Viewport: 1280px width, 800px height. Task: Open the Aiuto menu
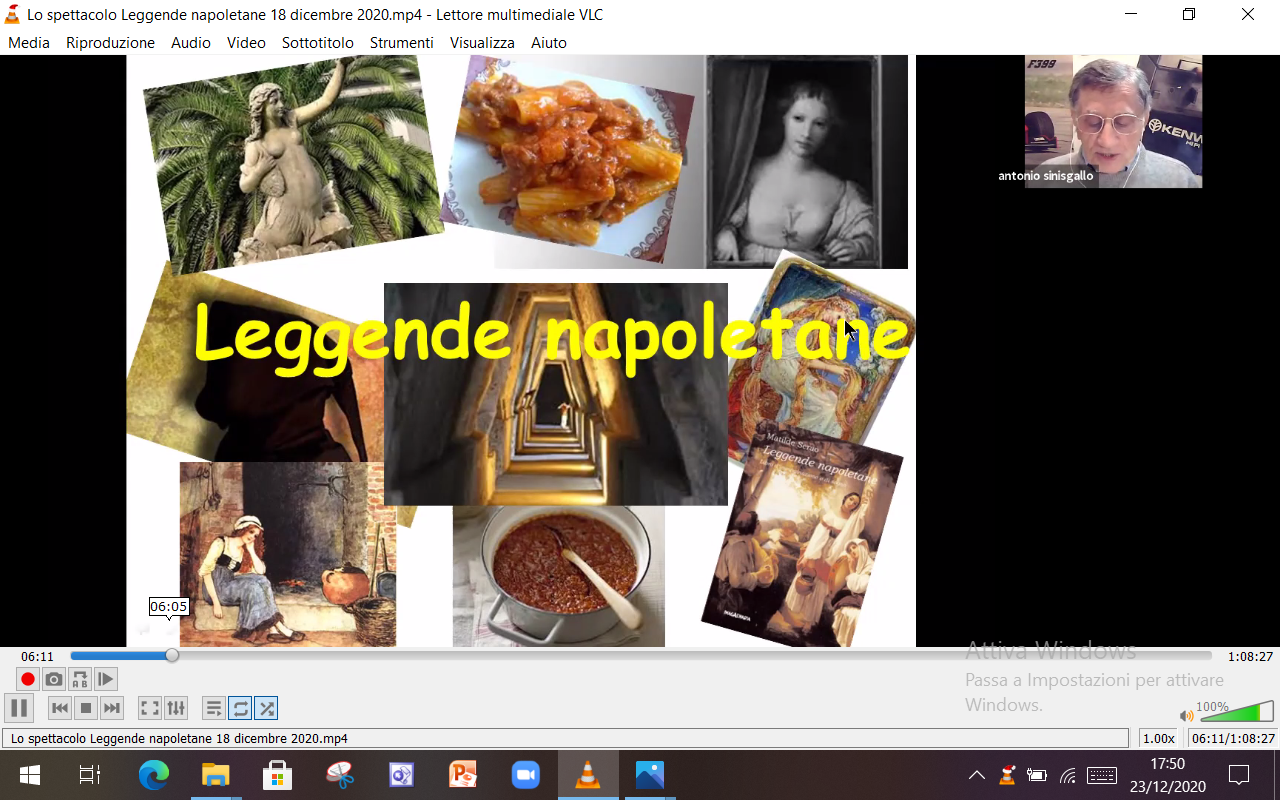pos(549,43)
